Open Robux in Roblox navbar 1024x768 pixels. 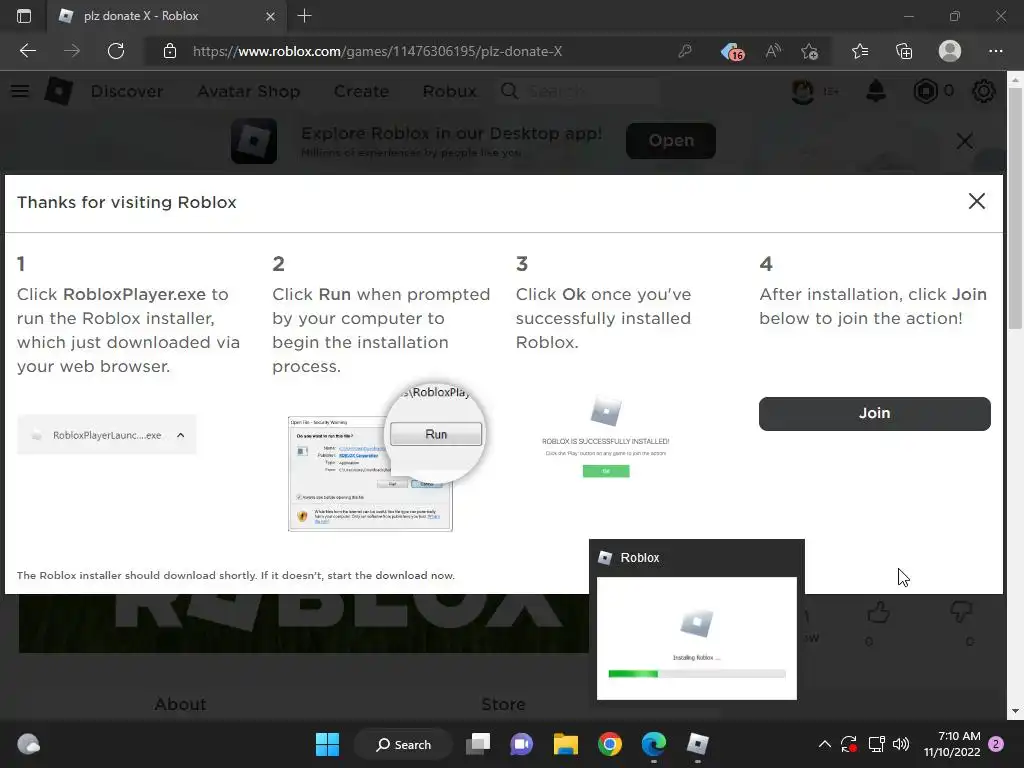(x=449, y=91)
